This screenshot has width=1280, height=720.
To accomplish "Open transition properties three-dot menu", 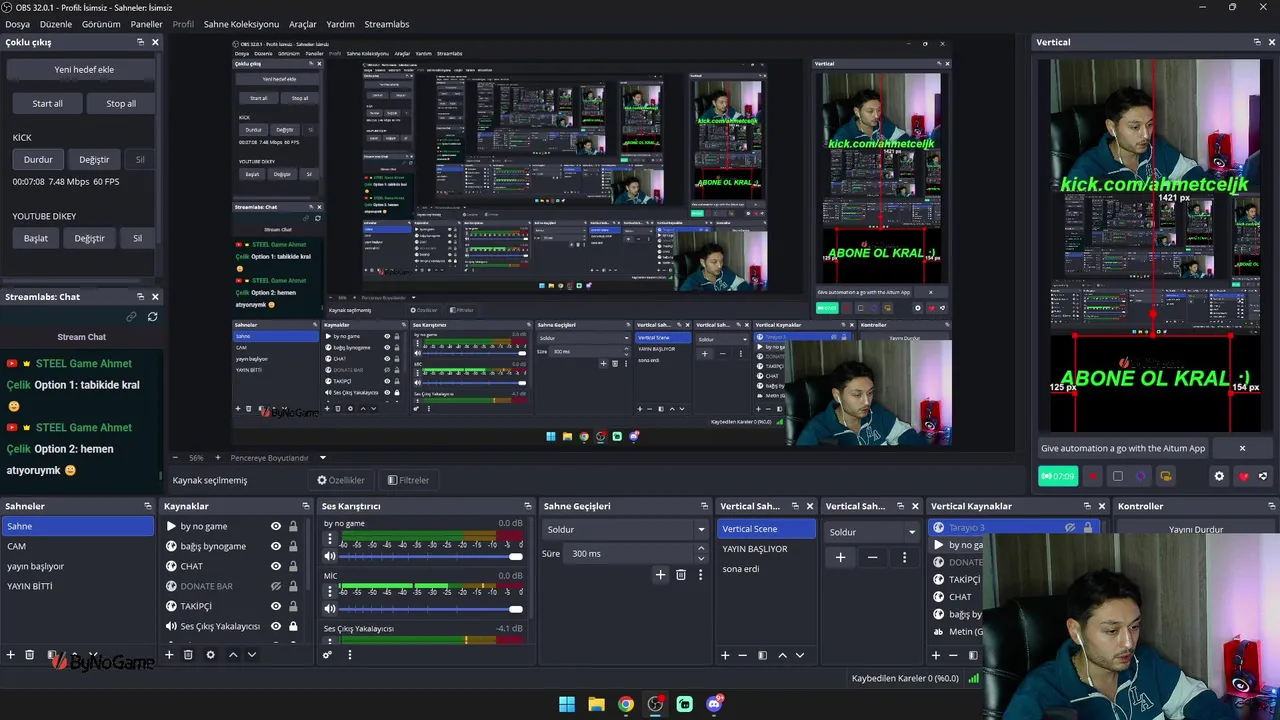I will (x=700, y=574).
